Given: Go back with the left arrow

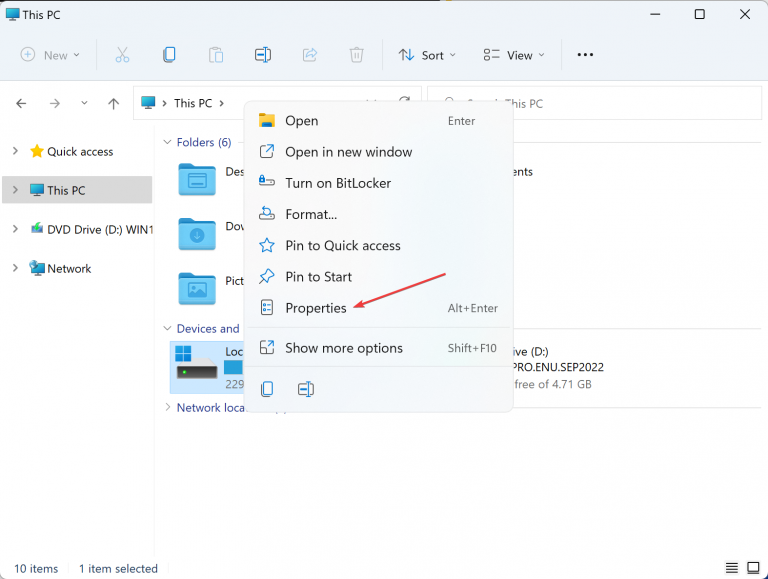Looking at the screenshot, I should coord(21,103).
